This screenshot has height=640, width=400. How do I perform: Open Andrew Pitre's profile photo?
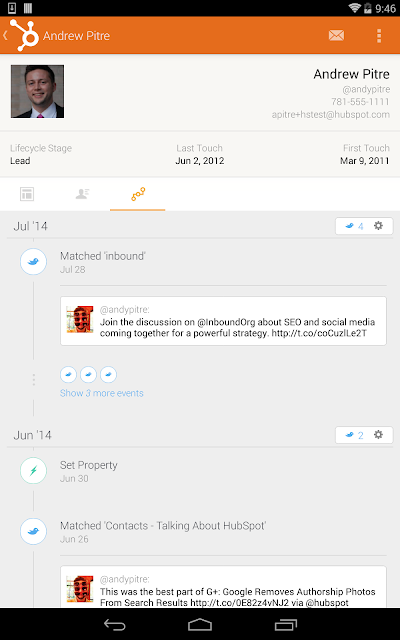click(x=37, y=91)
